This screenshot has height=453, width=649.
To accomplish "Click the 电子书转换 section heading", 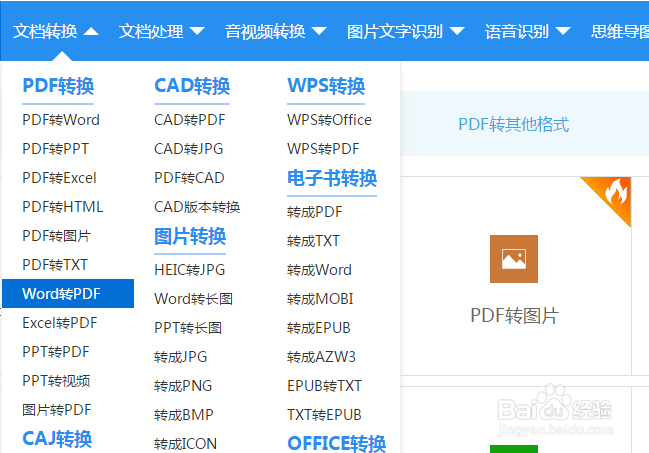I will click(332, 178).
